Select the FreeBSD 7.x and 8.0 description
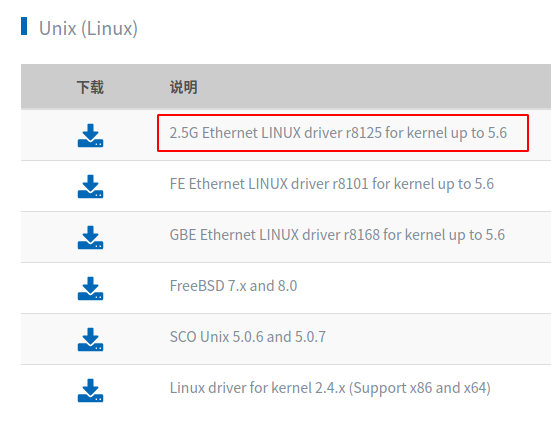Screen dimensions: 551x428 (233, 286)
